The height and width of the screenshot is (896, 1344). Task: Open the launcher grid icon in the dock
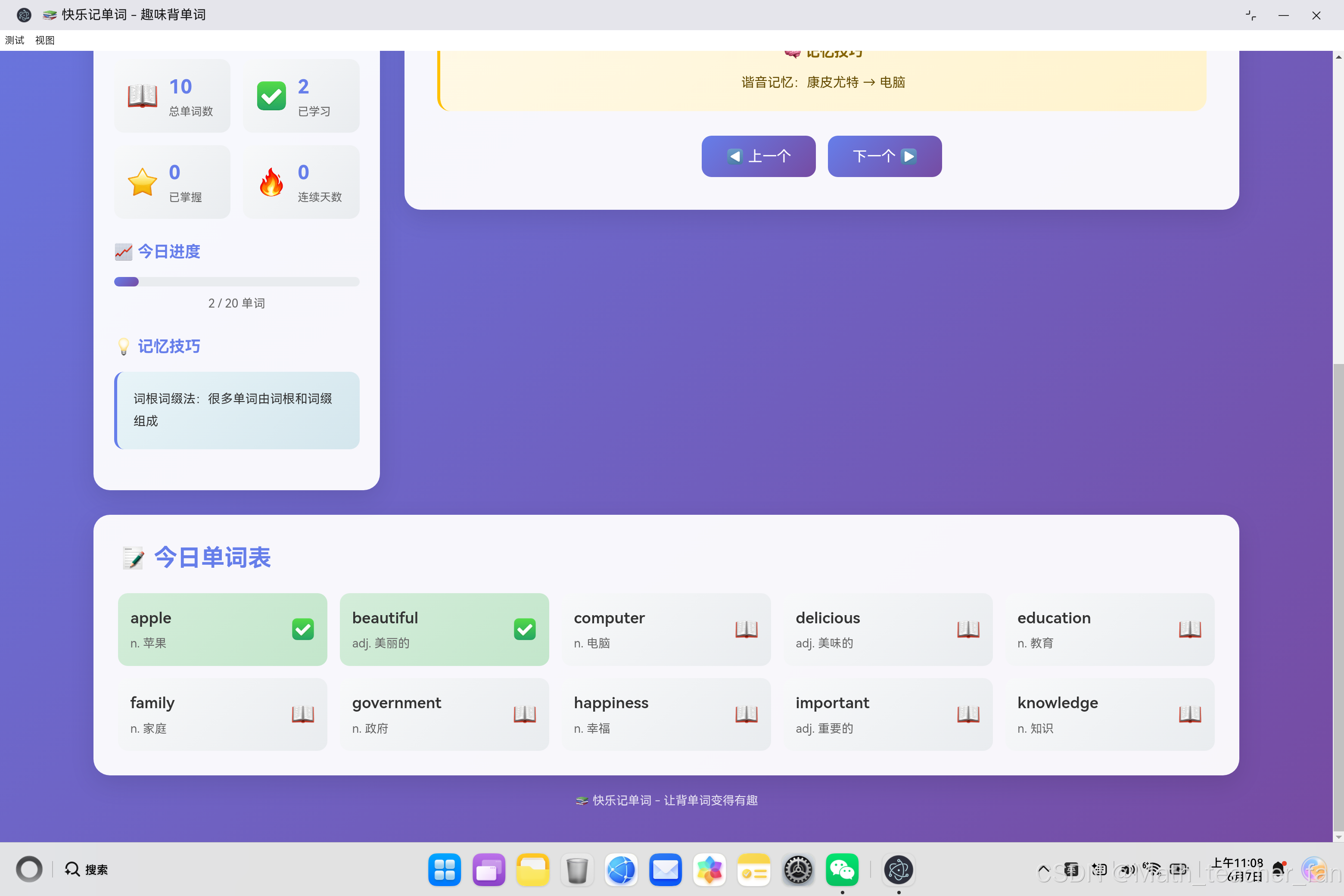coord(444,870)
